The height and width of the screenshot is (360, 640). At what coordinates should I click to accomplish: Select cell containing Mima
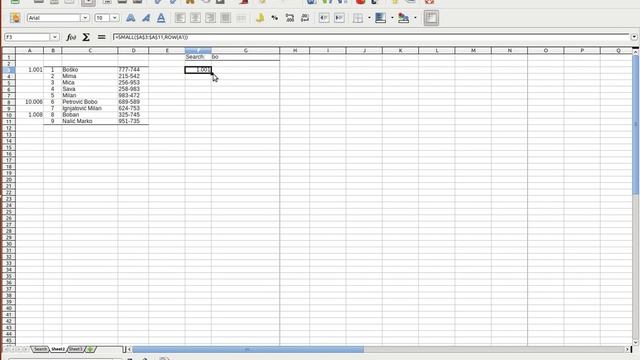click(90, 76)
